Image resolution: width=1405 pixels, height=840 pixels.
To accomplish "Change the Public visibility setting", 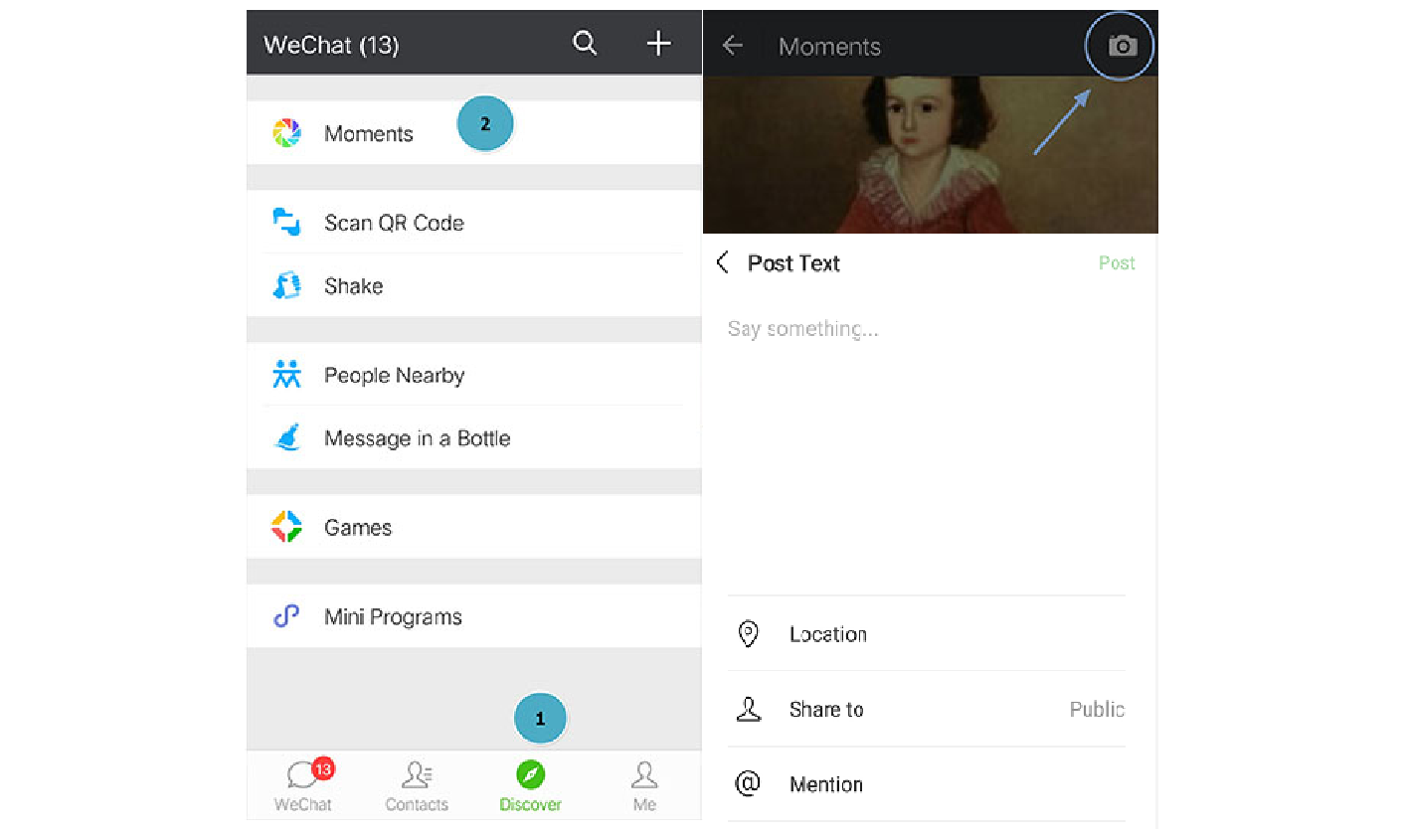I will pyautogui.click(x=1097, y=709).
